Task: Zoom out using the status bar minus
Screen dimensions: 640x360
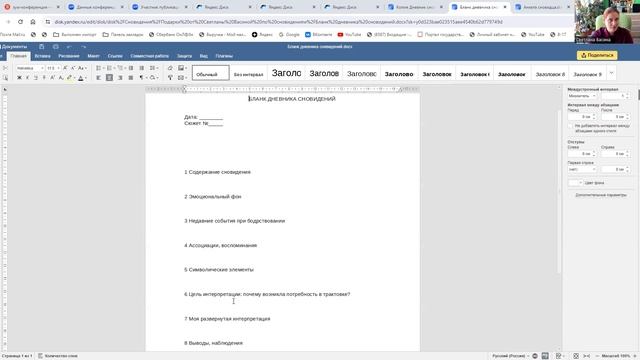Action: tap(597, 356)
